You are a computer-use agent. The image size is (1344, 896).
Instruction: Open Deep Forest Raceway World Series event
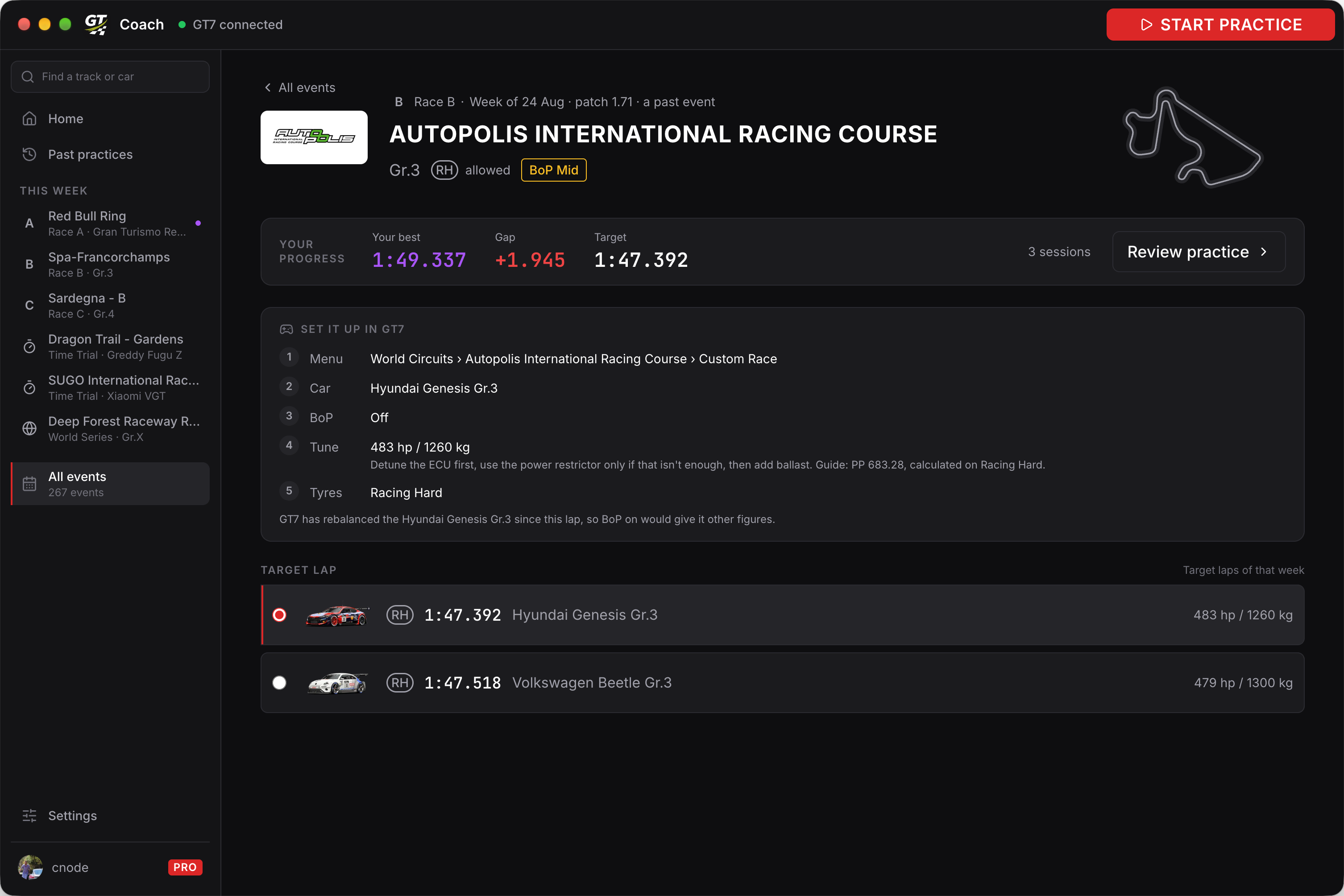(x=110, y=428)
